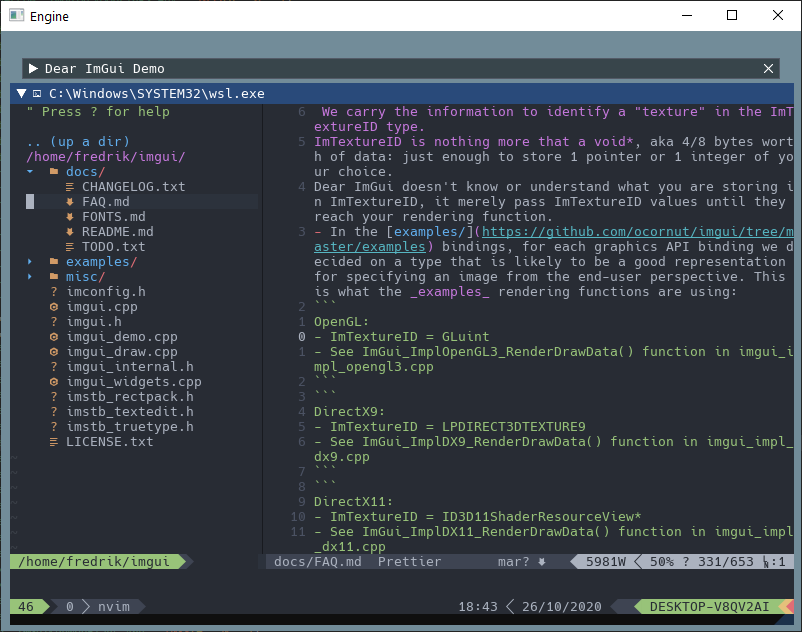Click the /home/fredrik/imgui statusline segment
The image size is (802, 632).
tap(98, 561)
